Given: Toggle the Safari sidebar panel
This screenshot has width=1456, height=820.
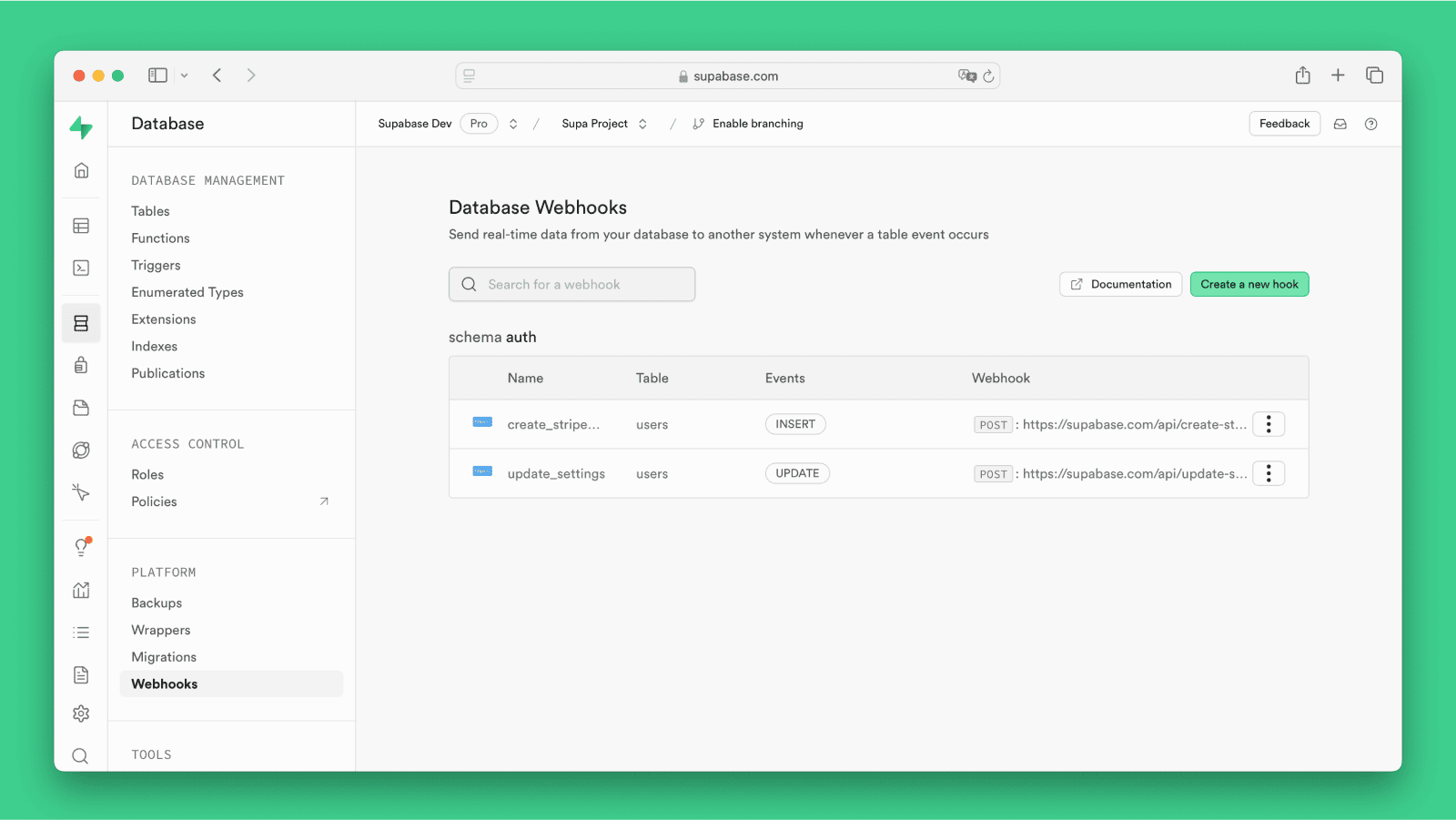Looking at the screenshot, I should tap(158, 76).
